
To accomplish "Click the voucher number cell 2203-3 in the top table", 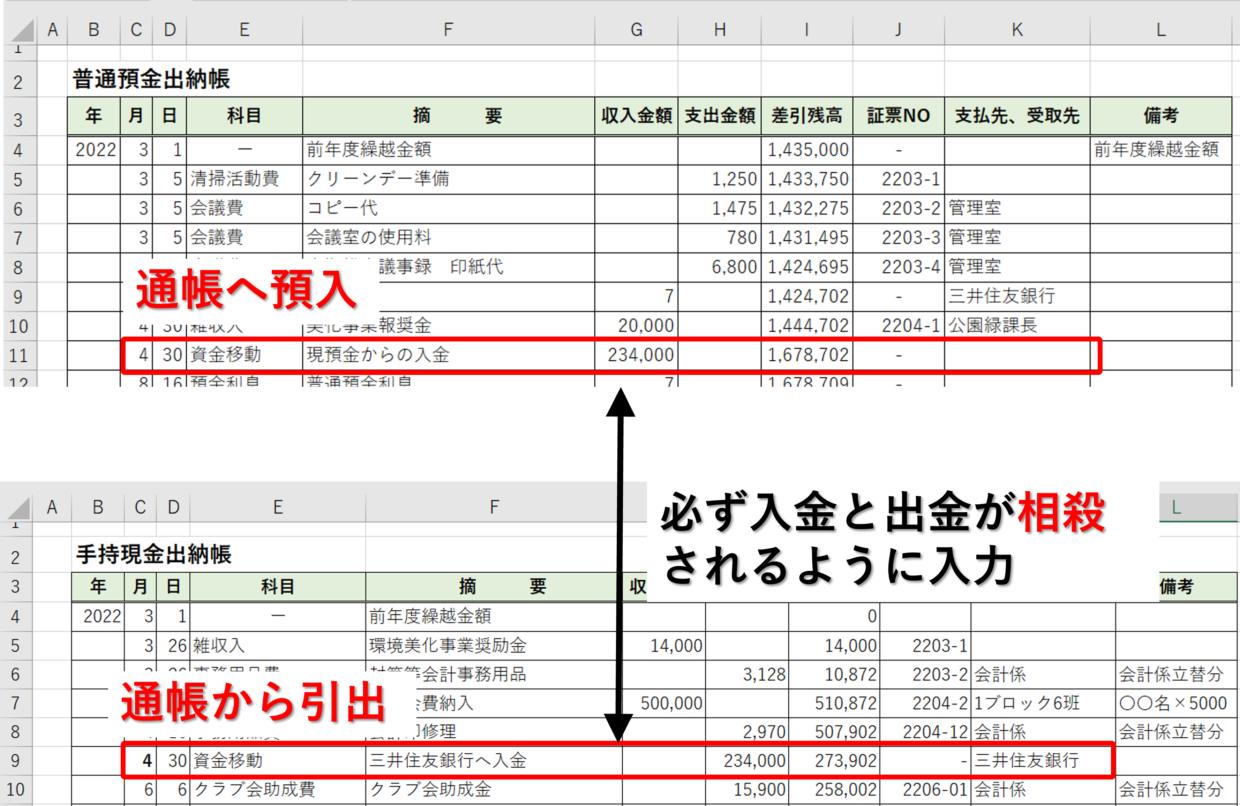I will pyautogui.click(x=898, y=238).
